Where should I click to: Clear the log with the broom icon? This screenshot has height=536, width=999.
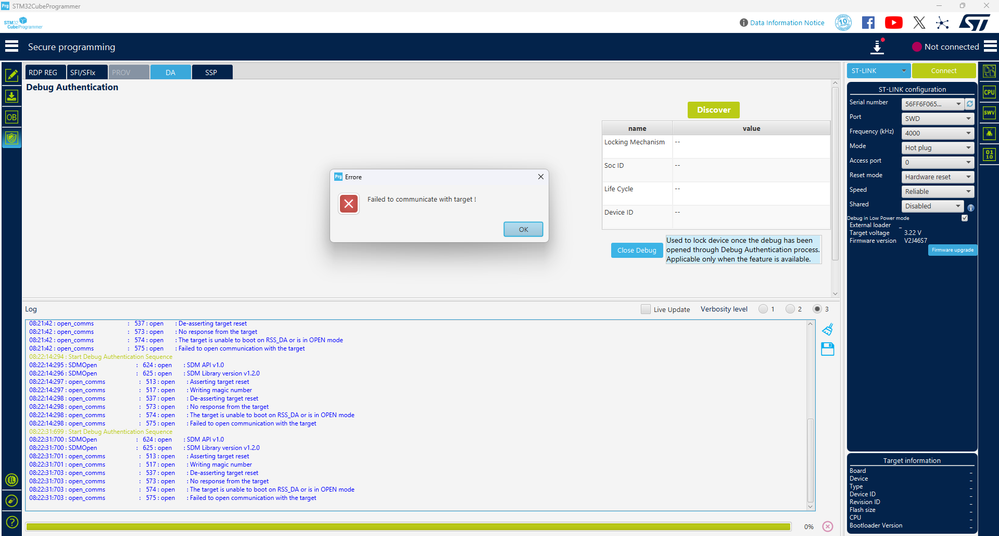coord(828,330)
